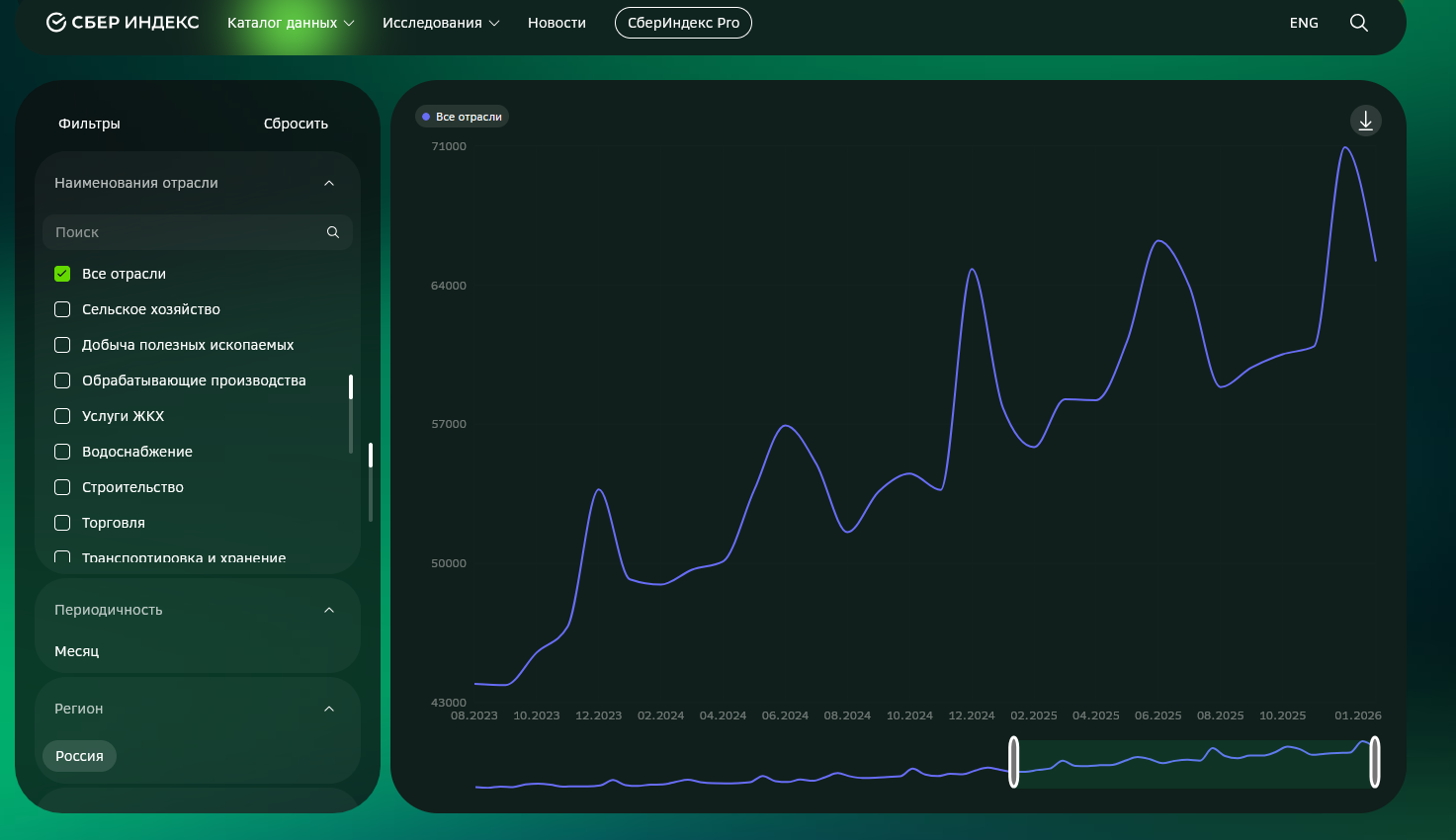The height and width of the screenshot is (840, 1456).
Task: Select the 'Торговля' checkbox
Action: 62,523
